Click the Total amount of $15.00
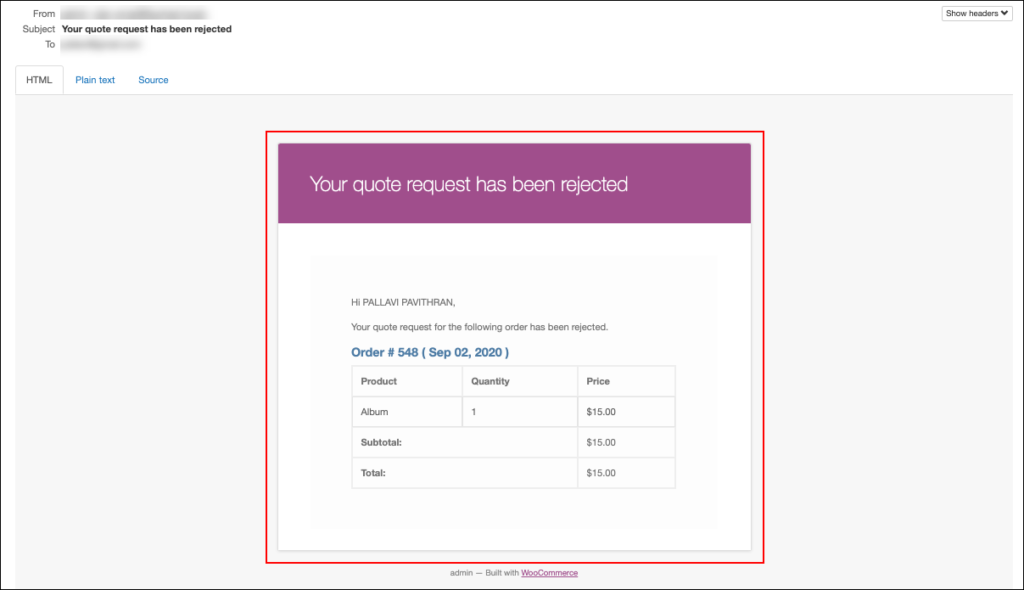 (x=600, y=473)
